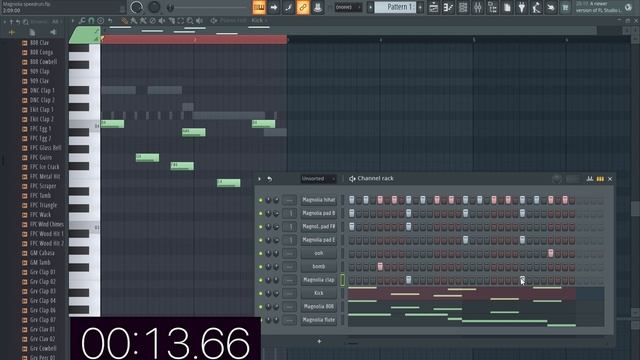The width and height of the screenshot is (640, 360).
Task: Select the delete tool in piano roll
Action: coord(153,20)
